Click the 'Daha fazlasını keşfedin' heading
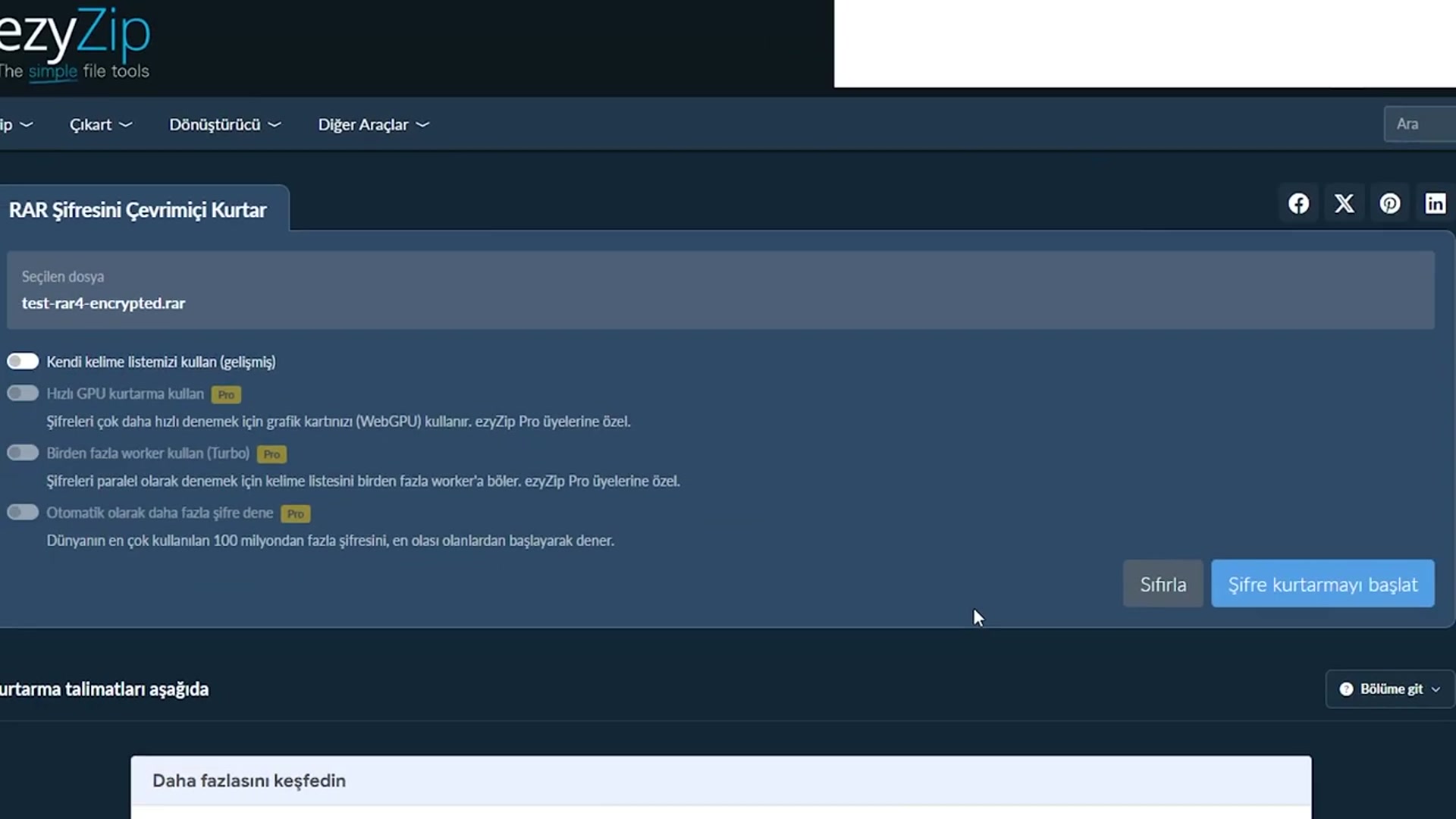The height and width of the screenshot is (819, 1456). click(x=249, y=780)
